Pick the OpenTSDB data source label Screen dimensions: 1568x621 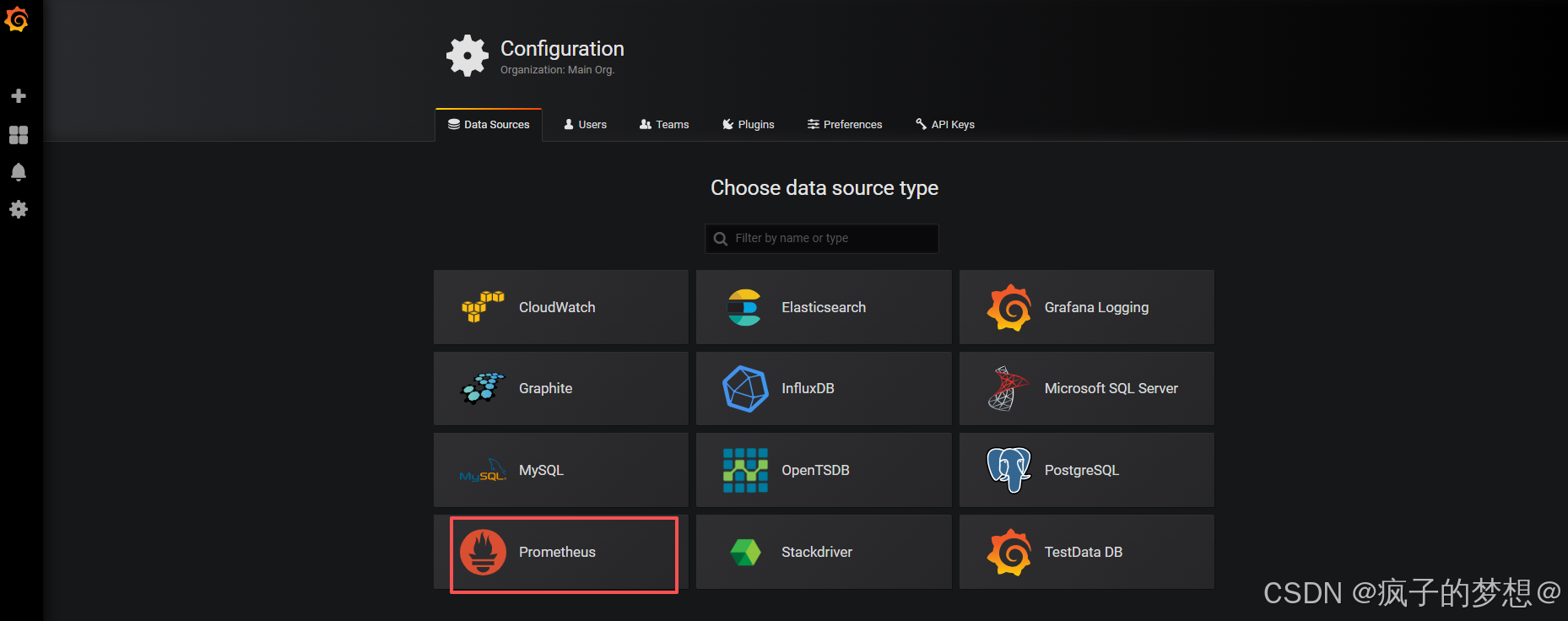pyautogui.click(x=815, y=470)
